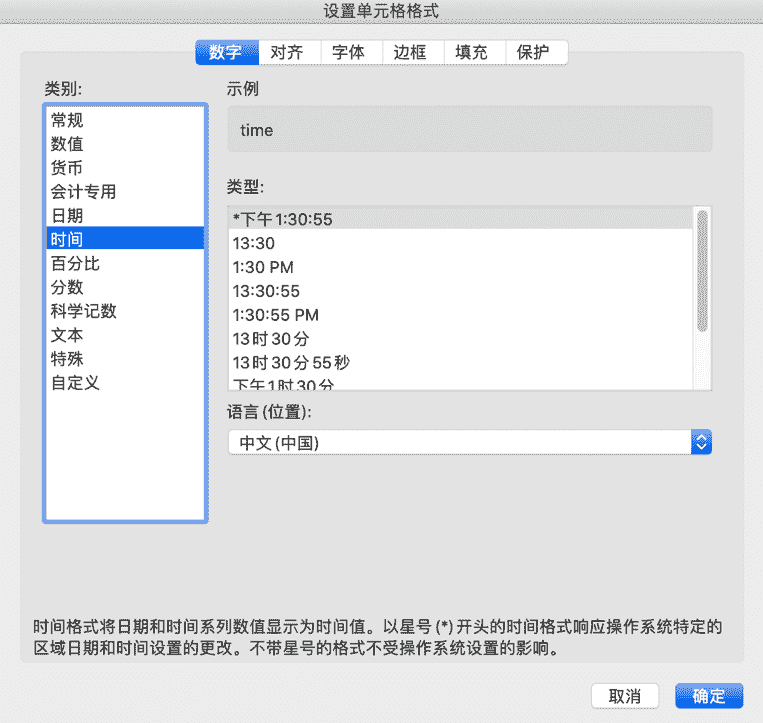Image resolution: width=763 pixels, height=723 pixels.
Task: Click the type list scrollbar
Action: coord(702,270)
